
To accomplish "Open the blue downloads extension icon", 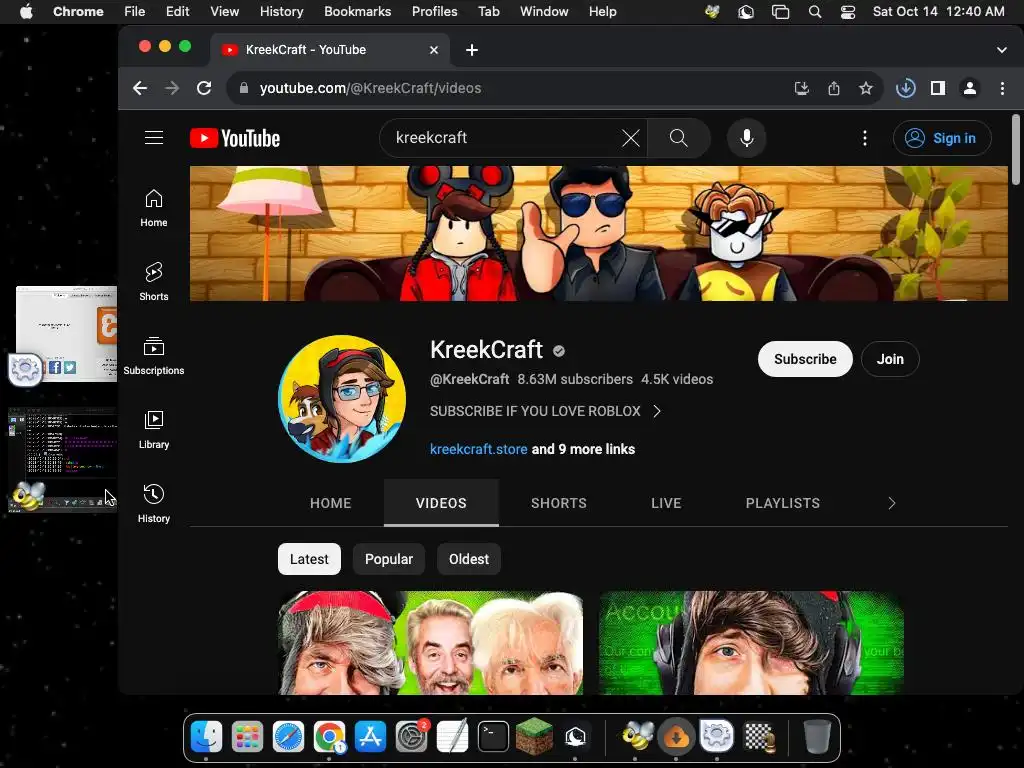I will coord(905,88).
